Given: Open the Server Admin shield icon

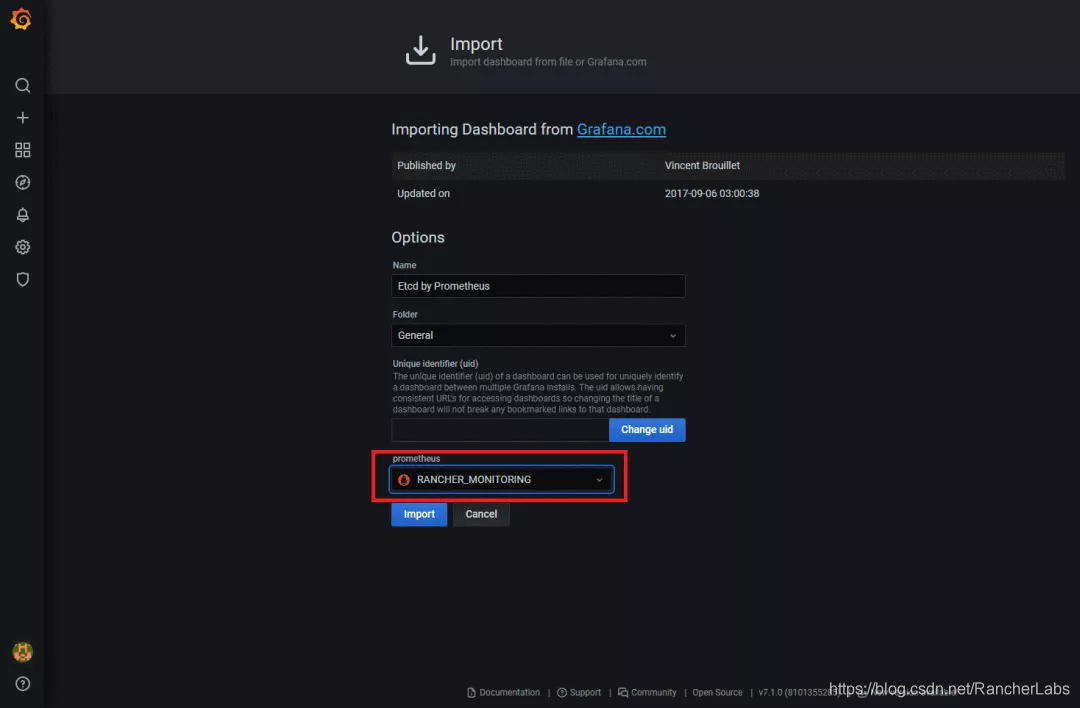Looking at the screenshot, I should coord(23,280).
